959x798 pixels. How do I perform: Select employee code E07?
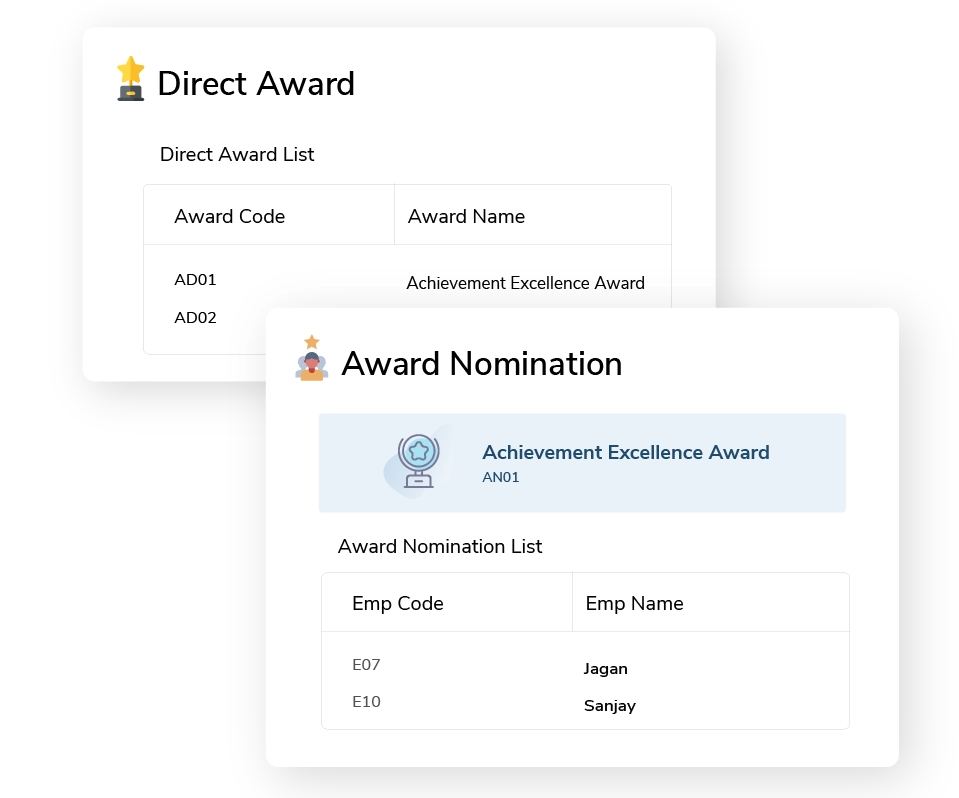[x=366, y=665]
